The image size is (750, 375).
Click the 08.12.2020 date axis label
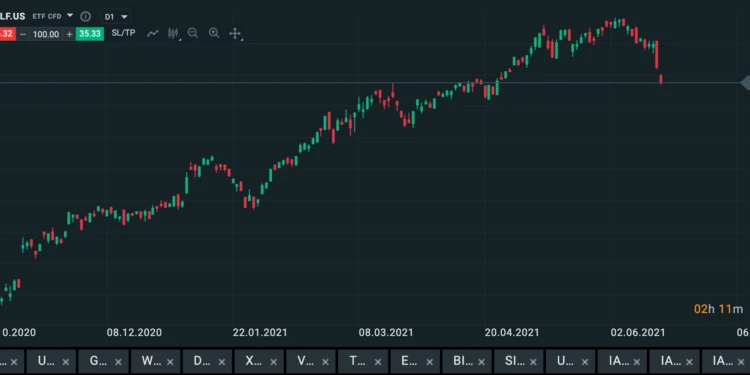[x=134, y=332]
